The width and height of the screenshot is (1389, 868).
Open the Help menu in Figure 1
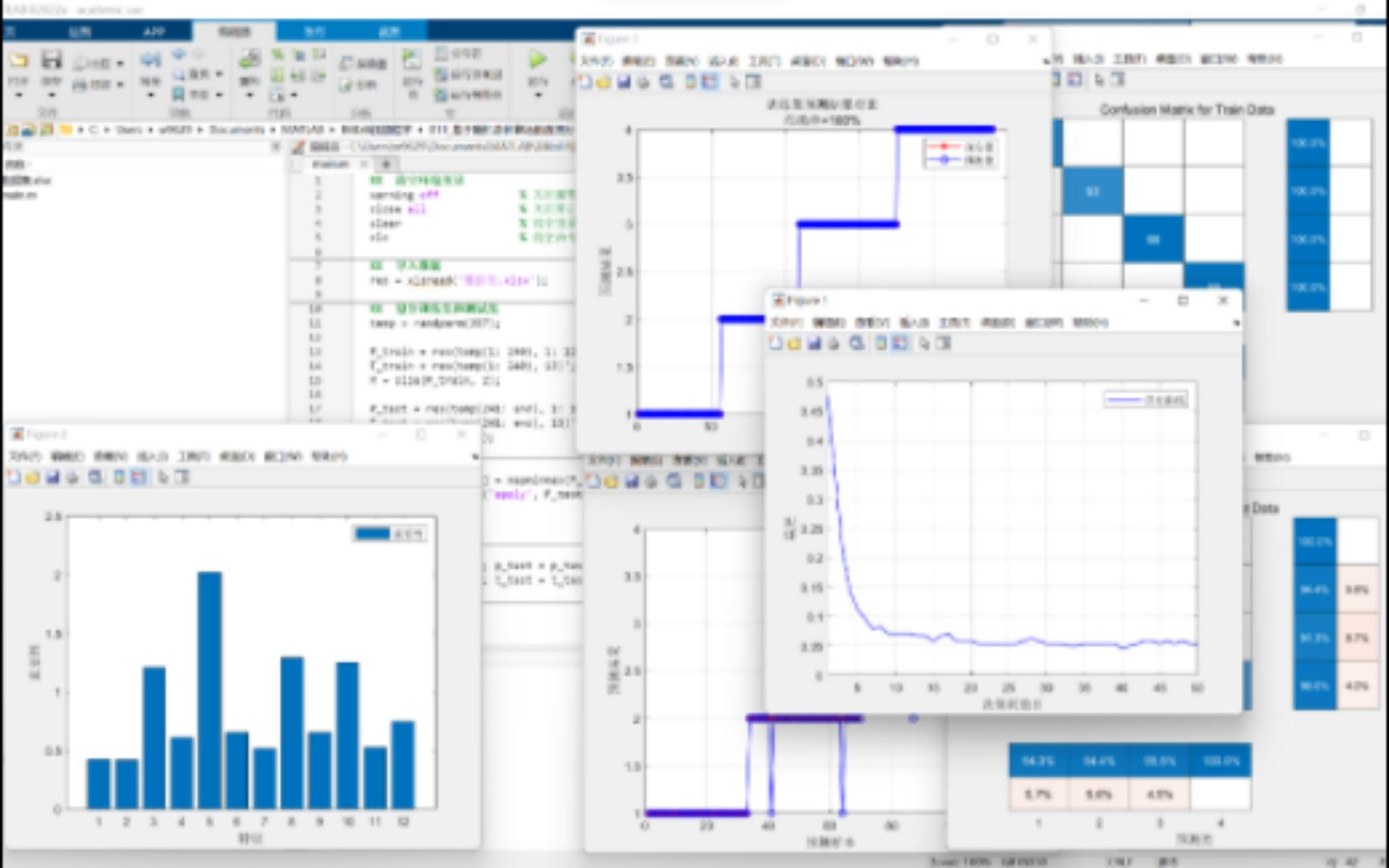pos(1090,322)
